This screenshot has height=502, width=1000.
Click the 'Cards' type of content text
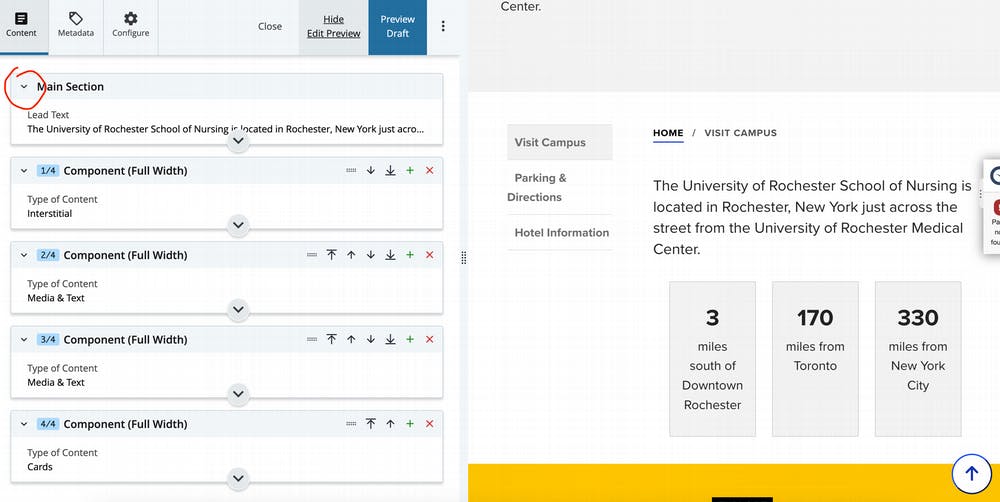coord(40,467)
